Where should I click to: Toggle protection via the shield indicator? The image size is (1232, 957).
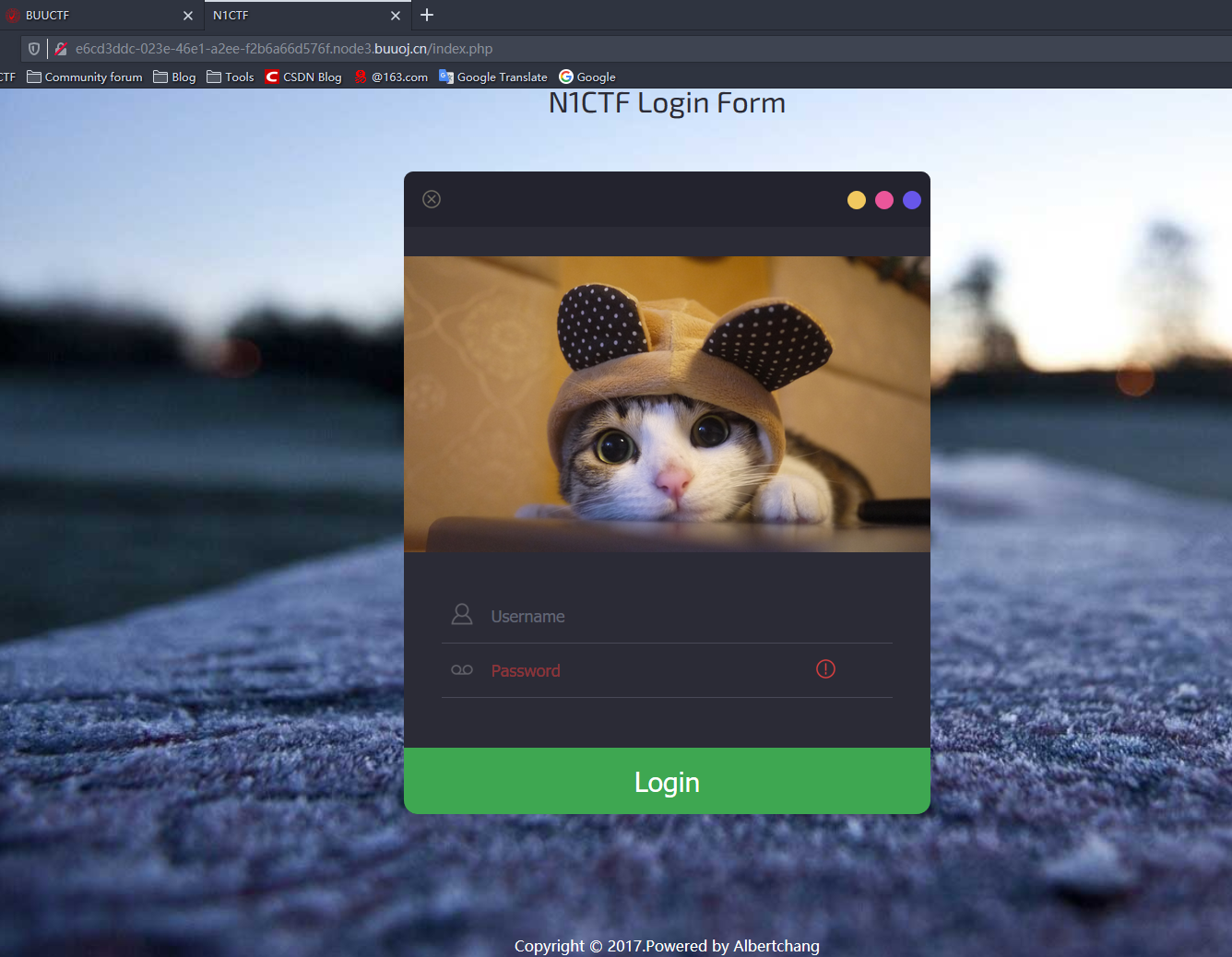[x=33, y=48]
